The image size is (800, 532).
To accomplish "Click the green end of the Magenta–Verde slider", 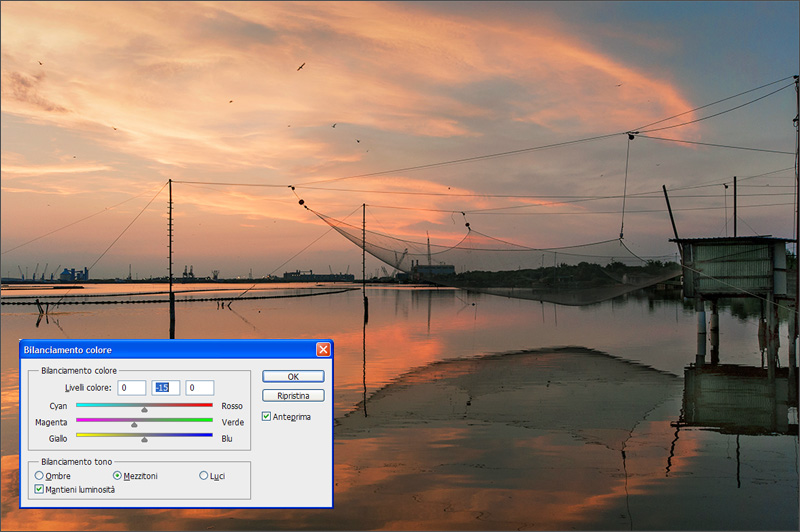I will [208, 420].
